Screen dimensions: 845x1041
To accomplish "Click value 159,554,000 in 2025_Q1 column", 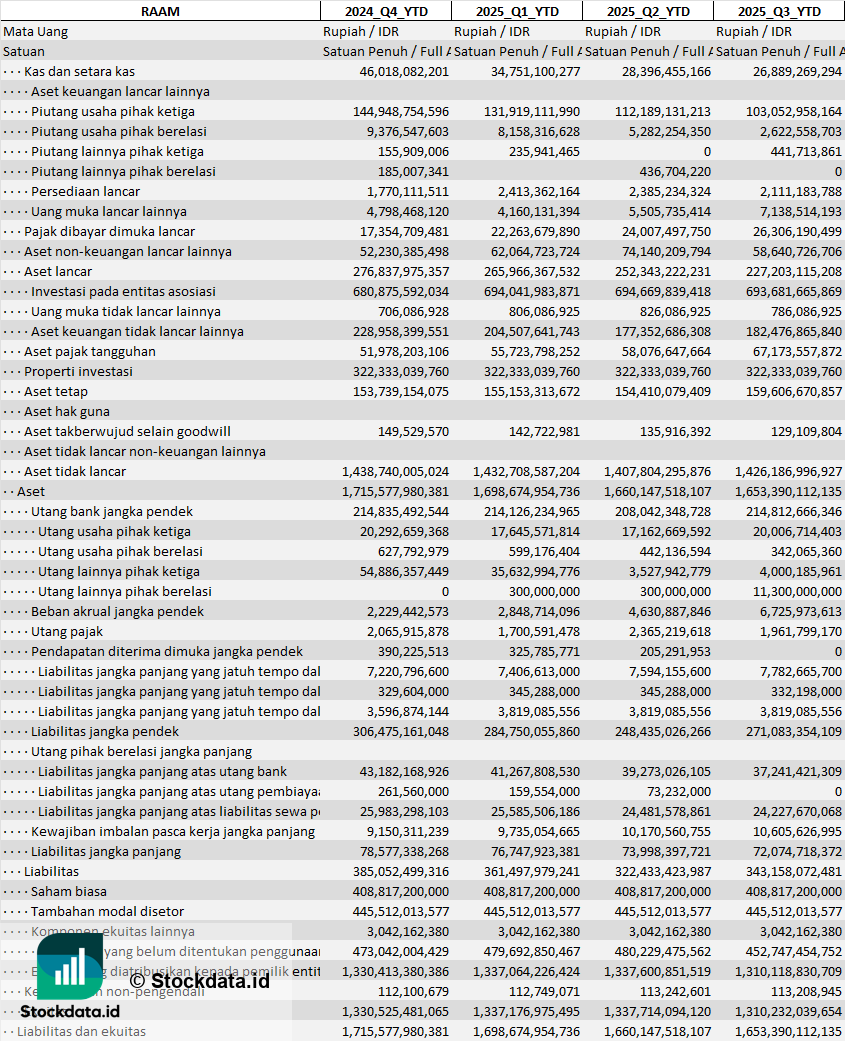I will [x=544, y=792].
